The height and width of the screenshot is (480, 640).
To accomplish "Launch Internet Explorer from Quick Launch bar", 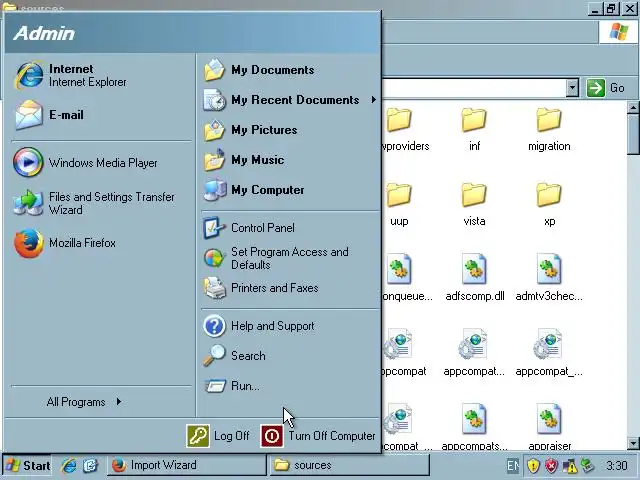I will click(69, 465).
